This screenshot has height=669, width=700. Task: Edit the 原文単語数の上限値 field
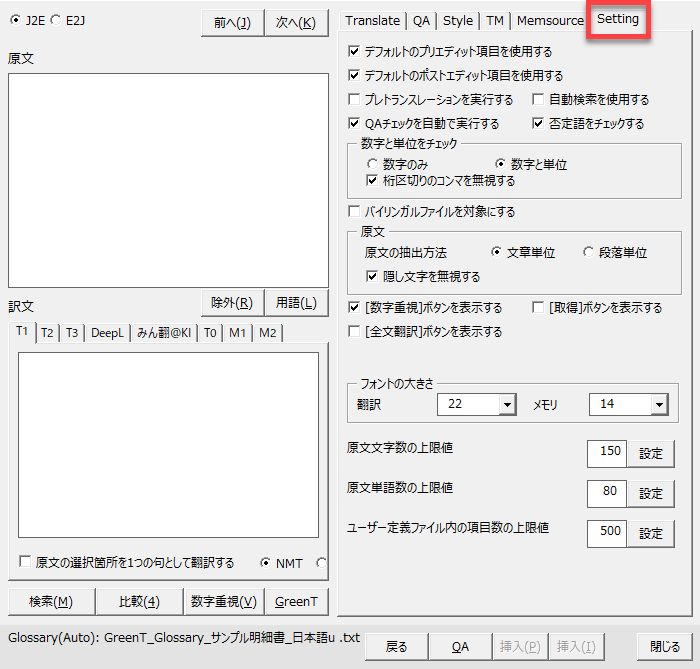click(x=607, y=493)
